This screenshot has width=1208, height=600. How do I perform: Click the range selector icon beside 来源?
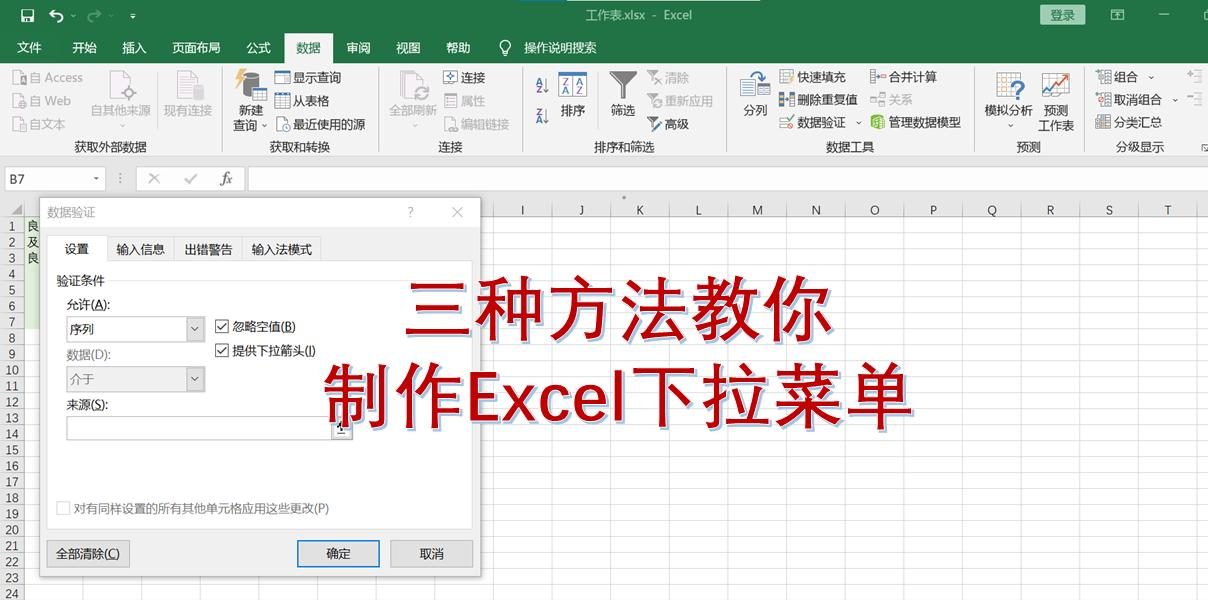pyautogui.click(x=342, y=428)
